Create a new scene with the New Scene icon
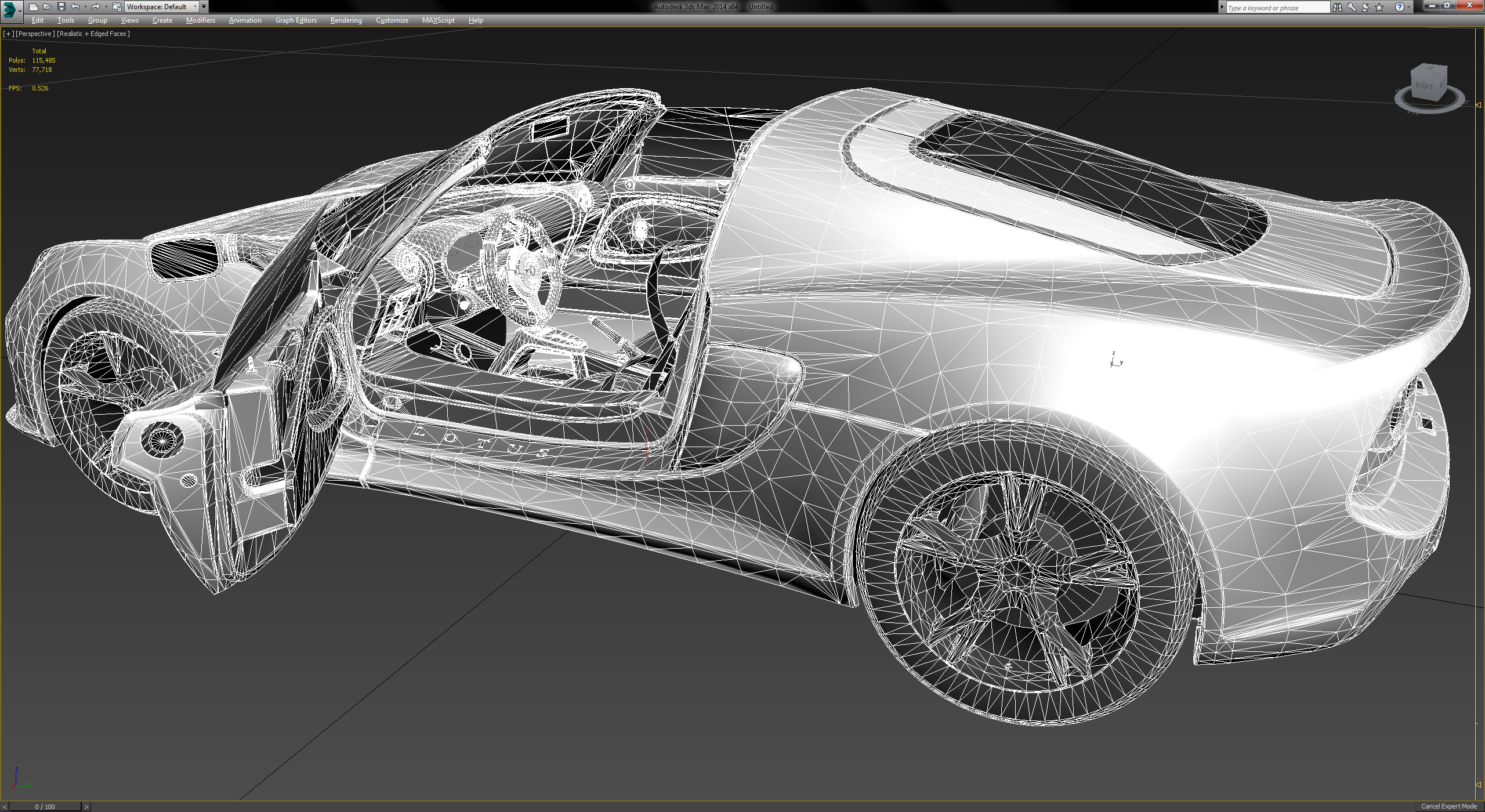This screenshot has width=1485, height=812. (x=34, y=7)
